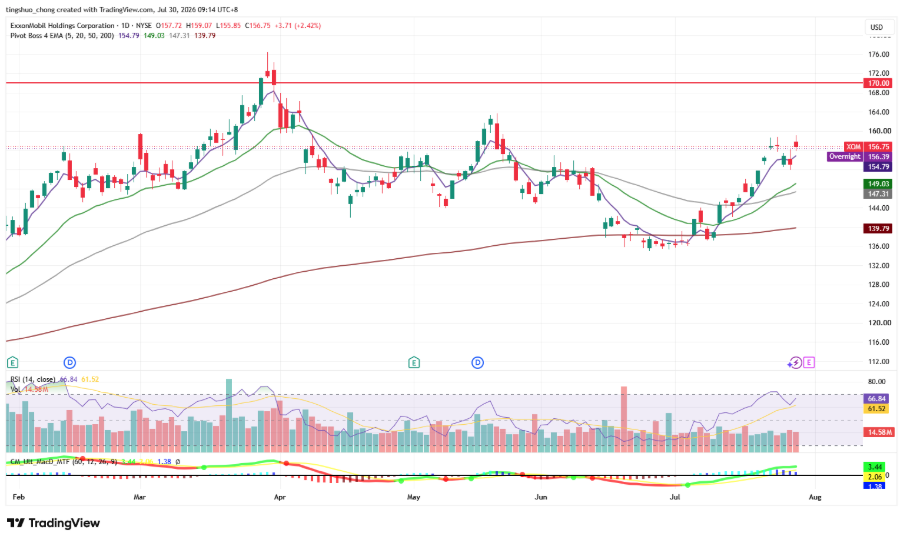This screenshot has height=538, width=908.
Task: Open the USD currency selector
Action: coord(877,27)
